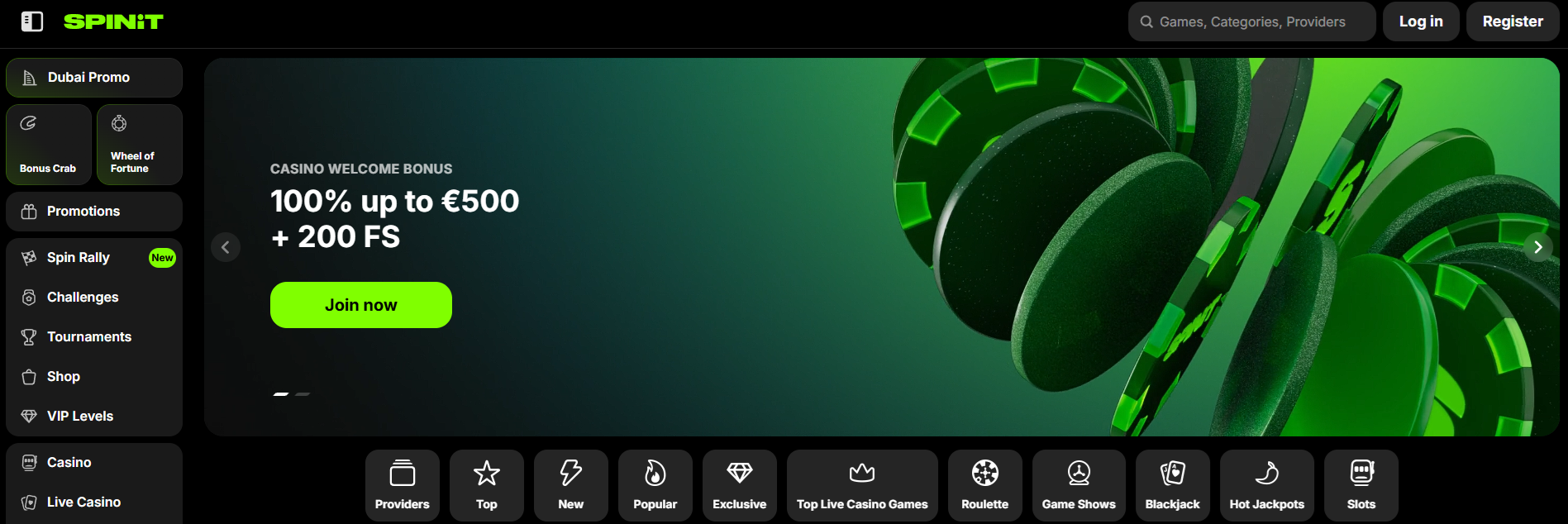This screenshot has width=1568, height=524.
Task: Click the Shop bag icon
Action: [29, 377]
